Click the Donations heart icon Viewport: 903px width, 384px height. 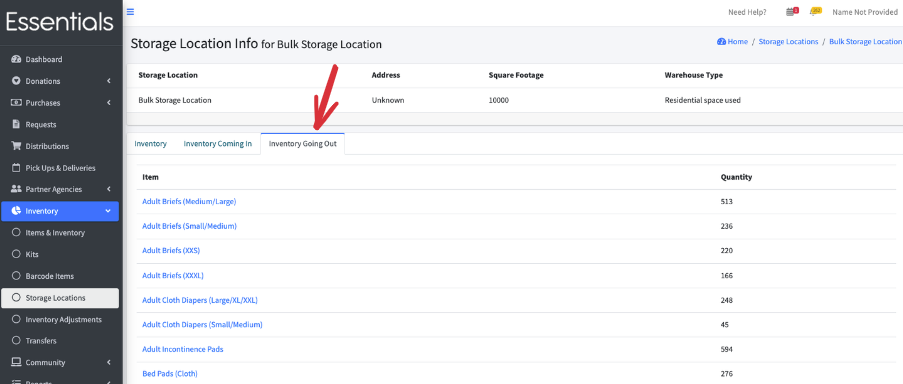(x=16, y=81)
